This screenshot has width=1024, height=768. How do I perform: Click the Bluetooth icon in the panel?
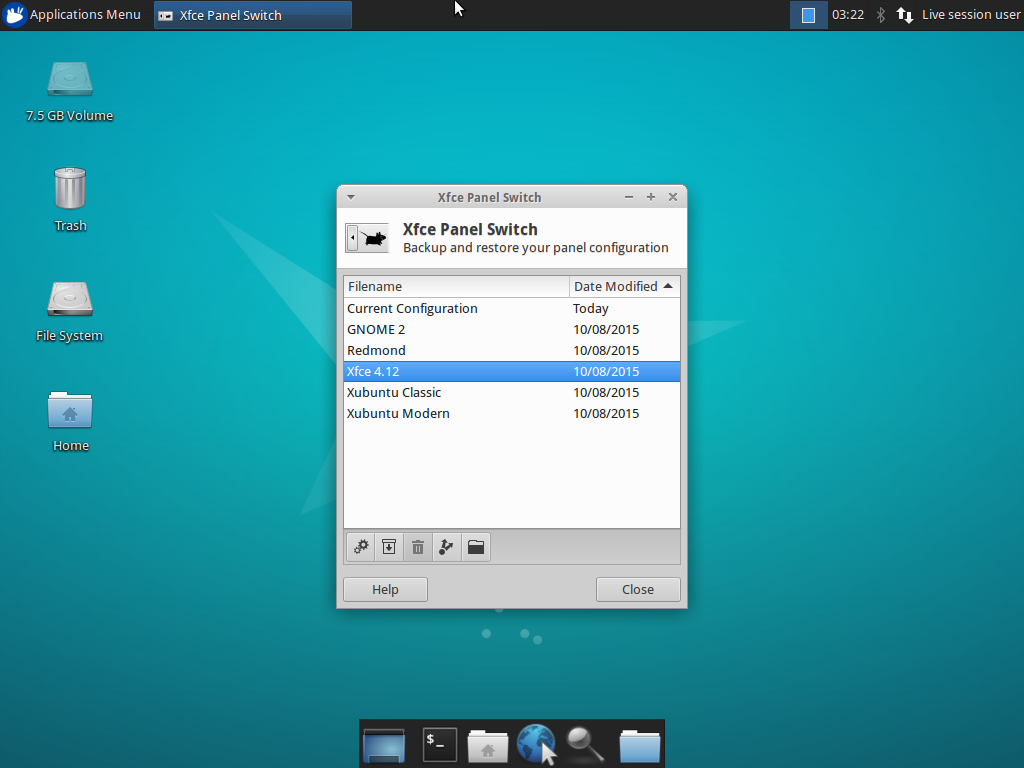[879, 14]
